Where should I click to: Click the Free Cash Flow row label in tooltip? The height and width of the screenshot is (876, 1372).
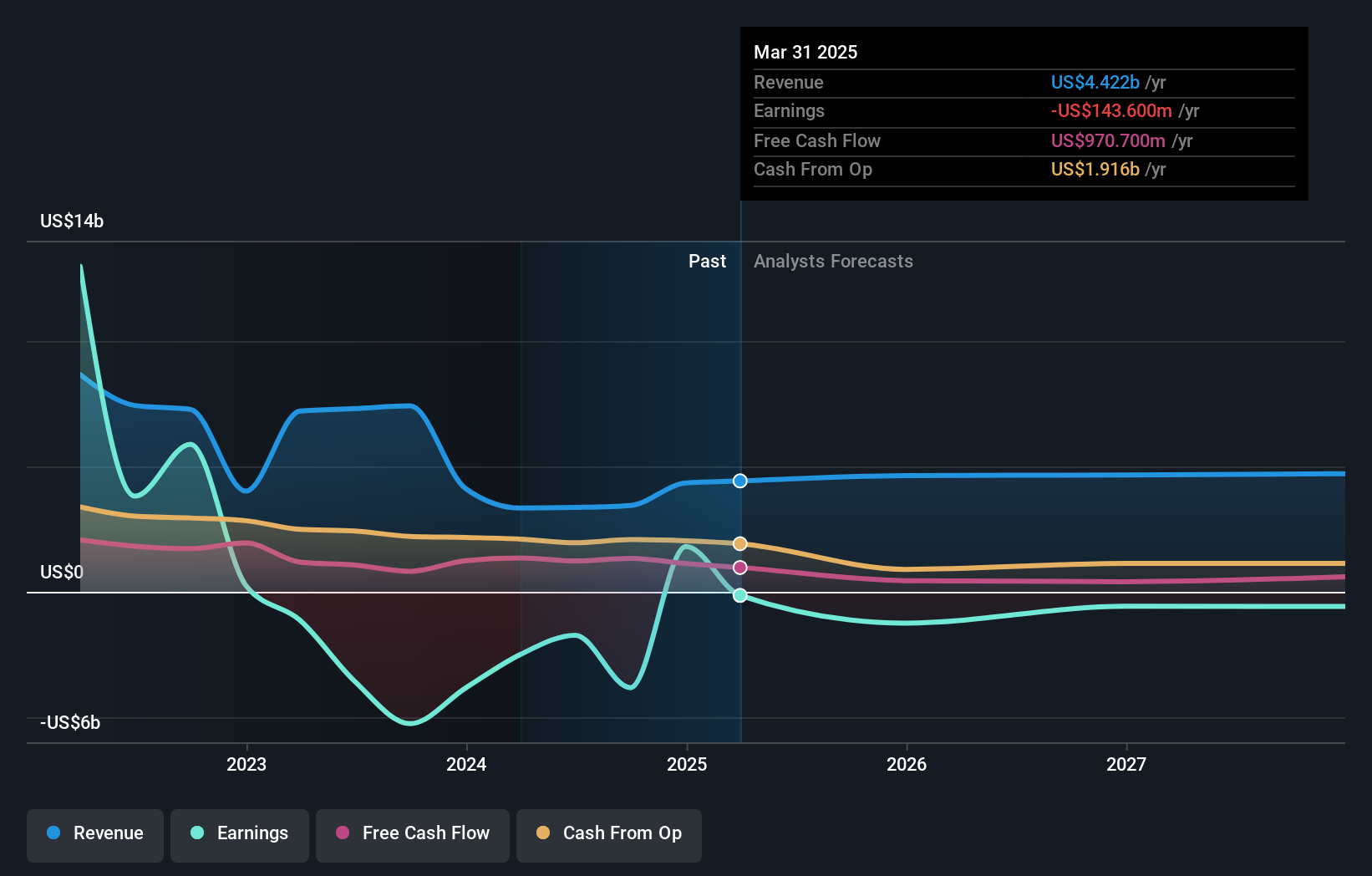[817, 141]
